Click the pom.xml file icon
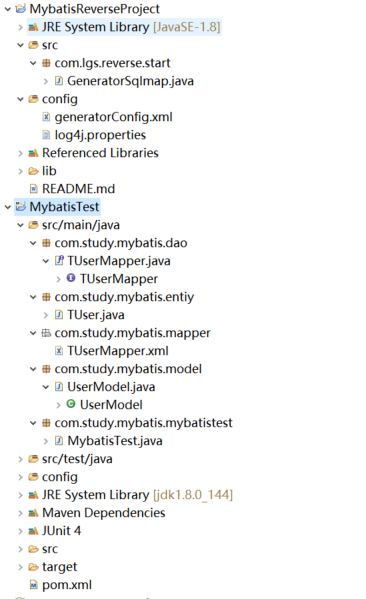The height and width of the screenshot is (599, 366). tap(34, 585)
